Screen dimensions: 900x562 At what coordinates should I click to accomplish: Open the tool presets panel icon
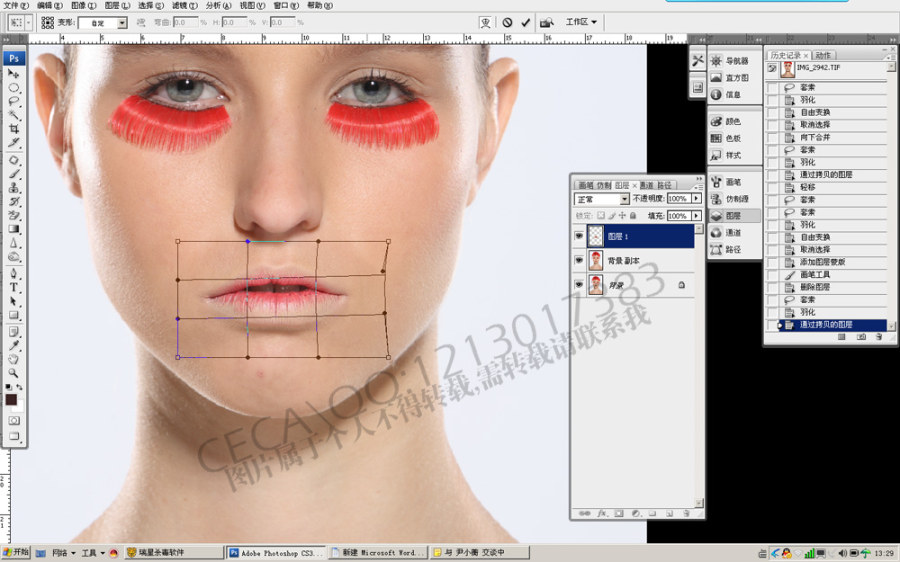click(x=697, y=61)
